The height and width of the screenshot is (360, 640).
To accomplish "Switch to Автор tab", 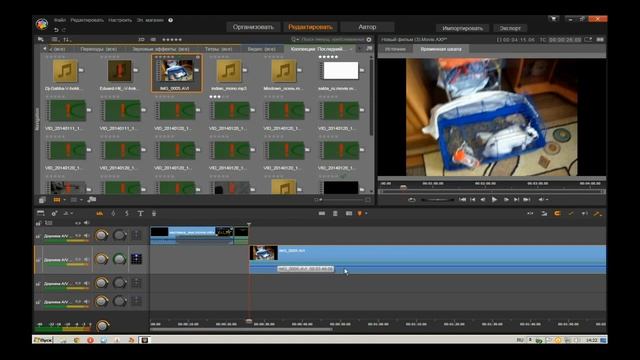I will pos(367,27).
